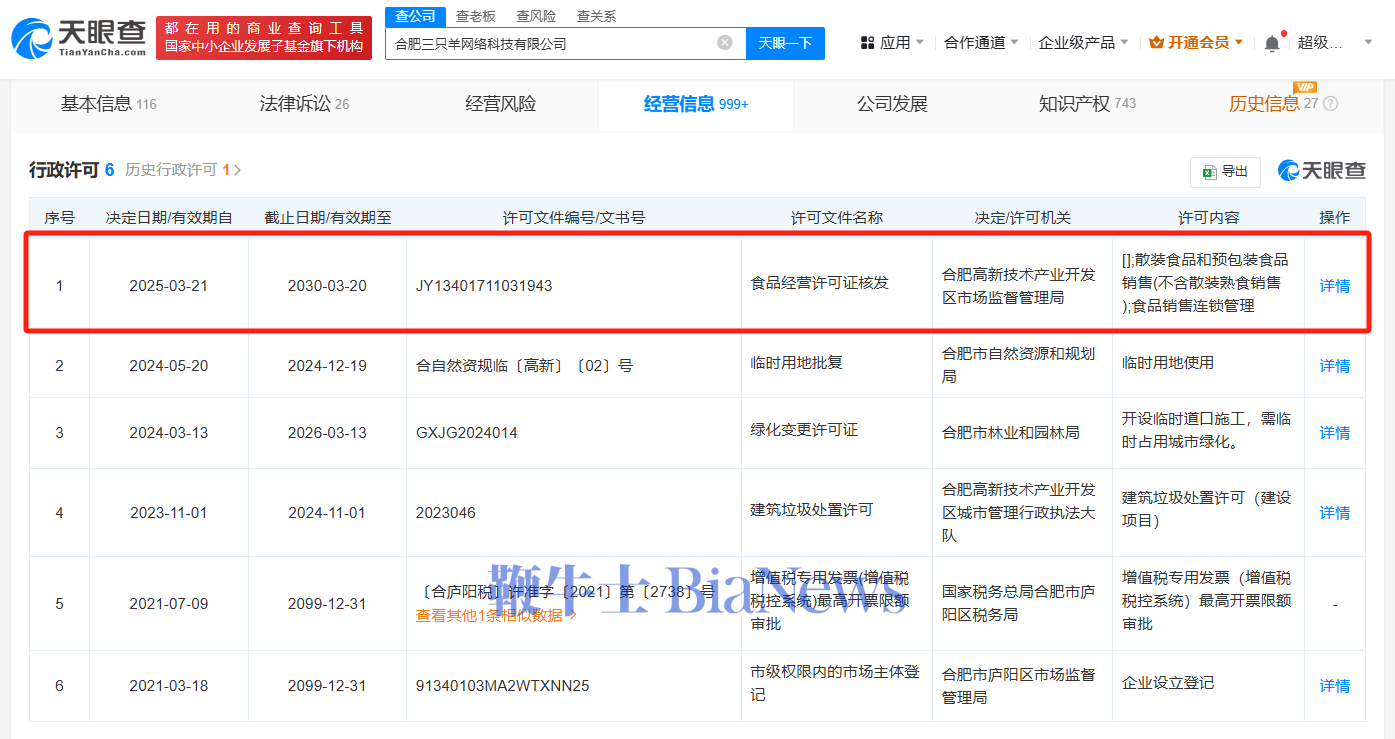Click the help icon next to 历史信息
This screenshot has height=739, width=1395.
[x=1330, y=104]
